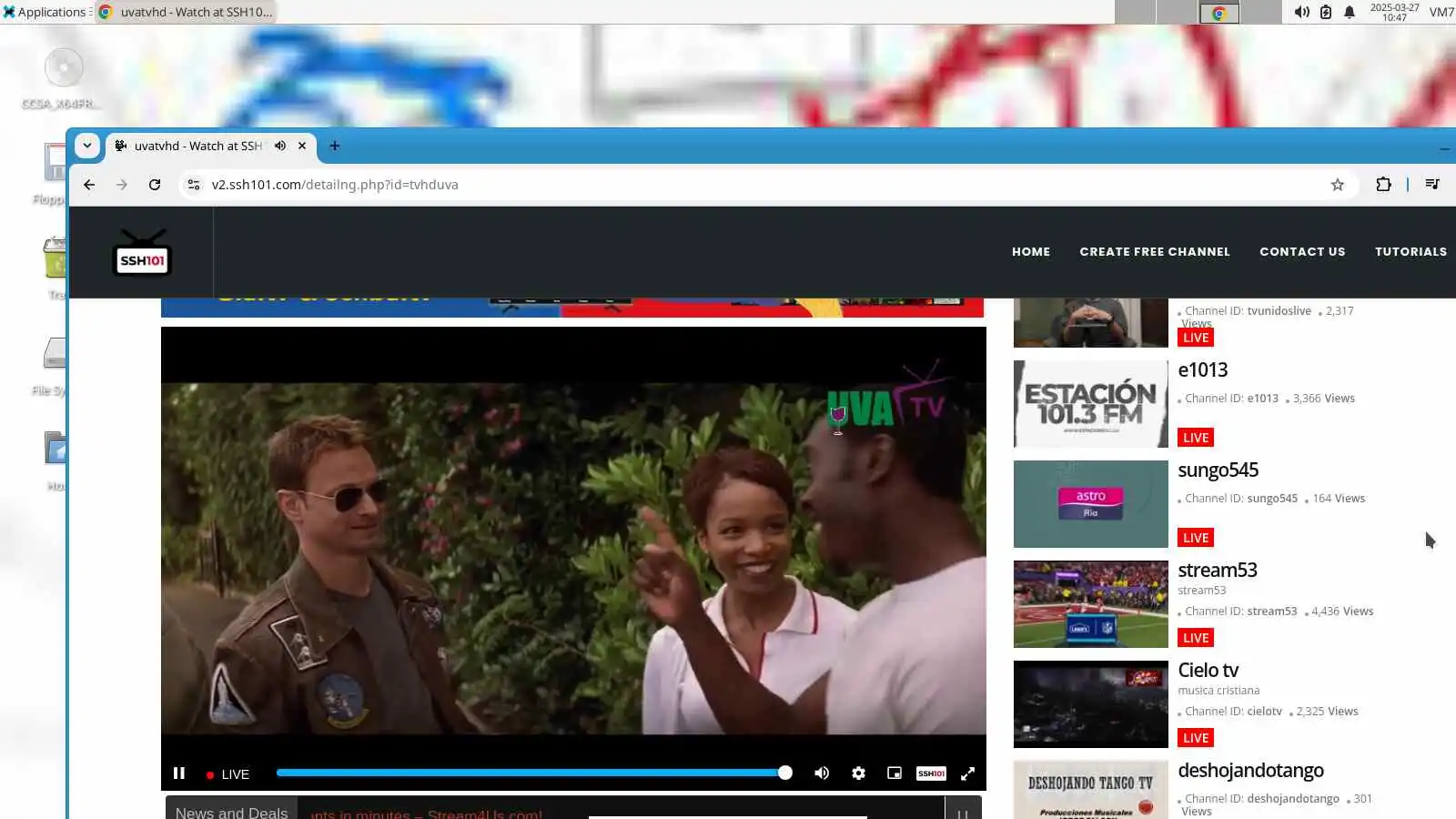Open video player settings gear
This screenshot has height=819, width=1456.
858,773
